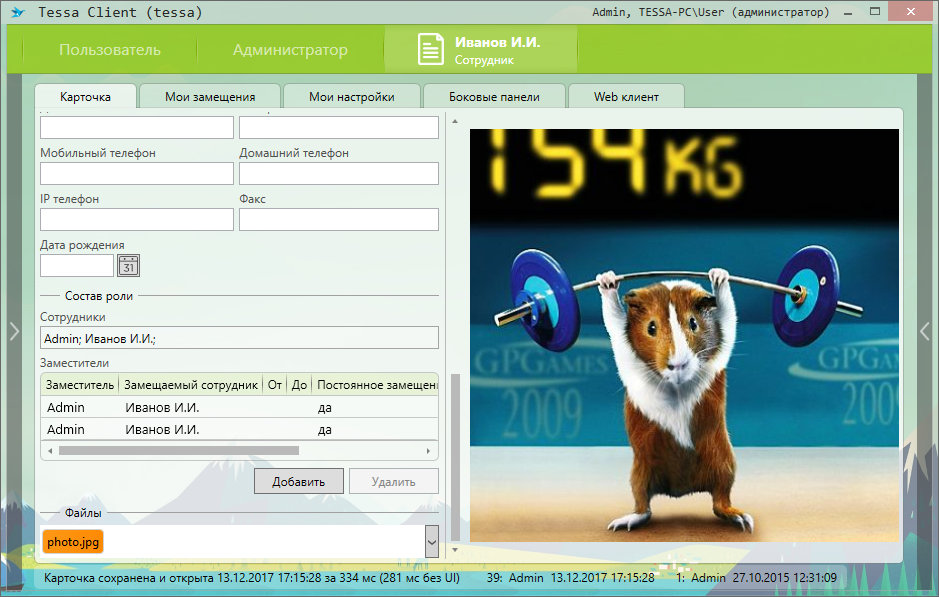Select the first Admin row in Заместители
This screenshot has height=597, width=939.
coord(240,407)
